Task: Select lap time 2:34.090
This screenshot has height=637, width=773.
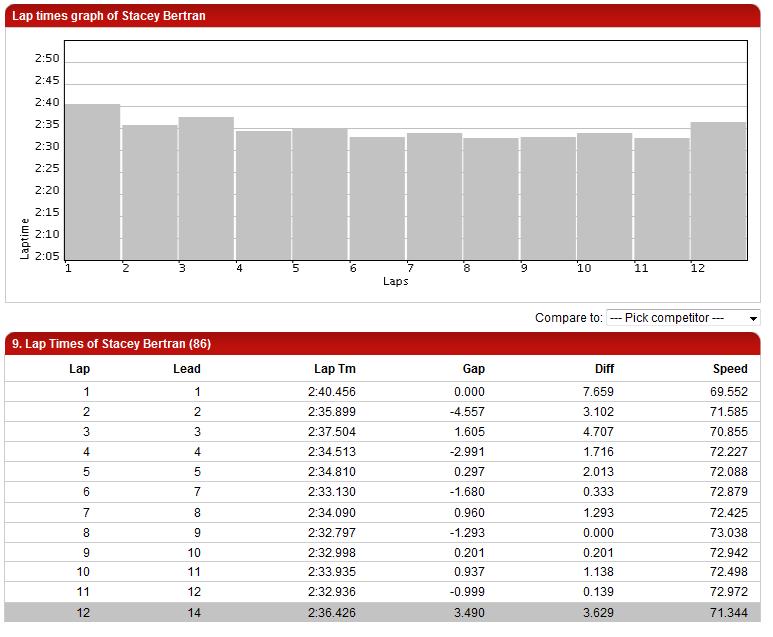Action: [x=332, y=513]
